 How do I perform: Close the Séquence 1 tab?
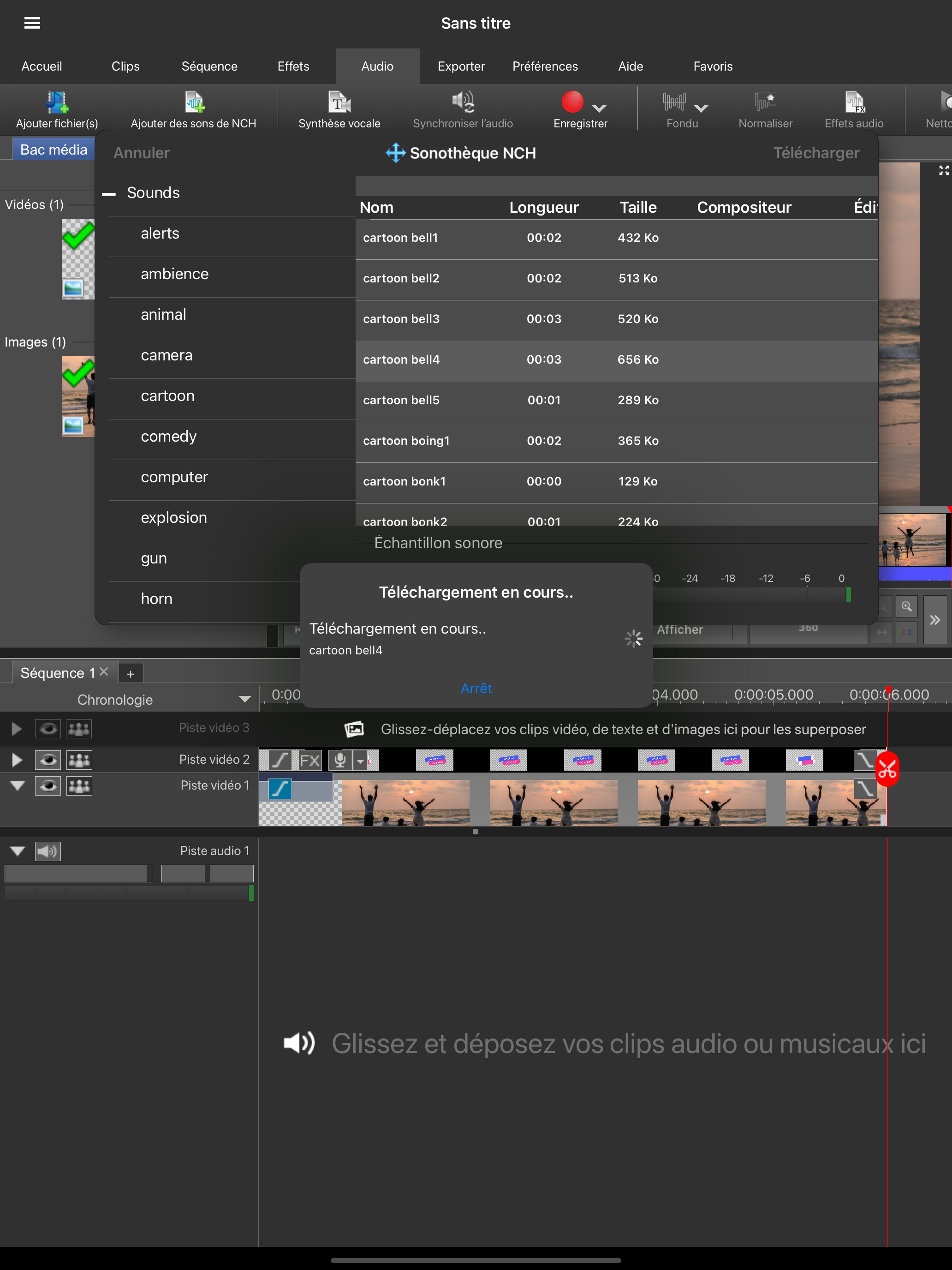click(104, 672)
